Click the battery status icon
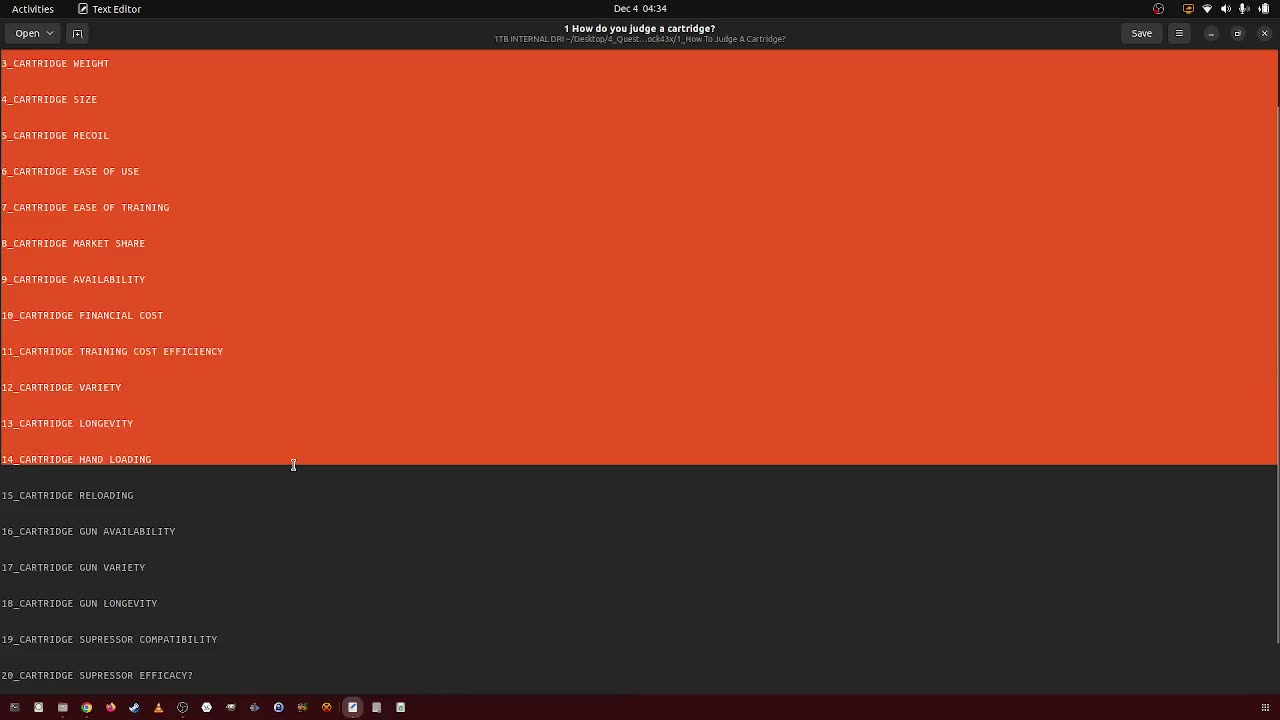 click(x=1264, y=8)
